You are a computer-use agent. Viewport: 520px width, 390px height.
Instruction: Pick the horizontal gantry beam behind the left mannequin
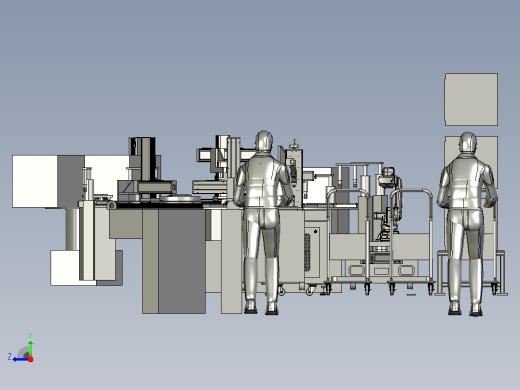(223, 155)
